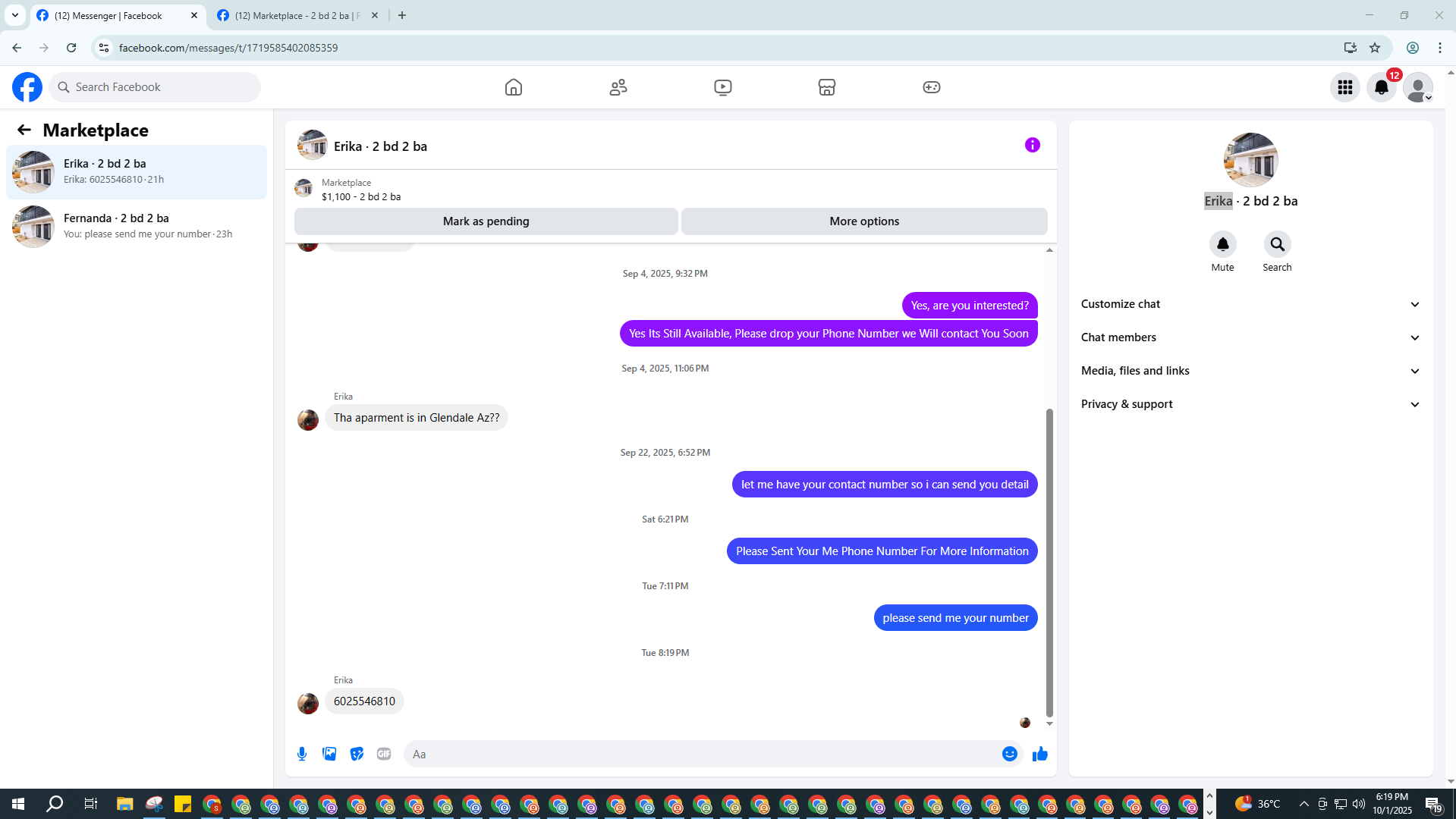The height and width of the screenshot is (819, 1456).
Task: Open a new browser tab
Action: coord(402,15)
